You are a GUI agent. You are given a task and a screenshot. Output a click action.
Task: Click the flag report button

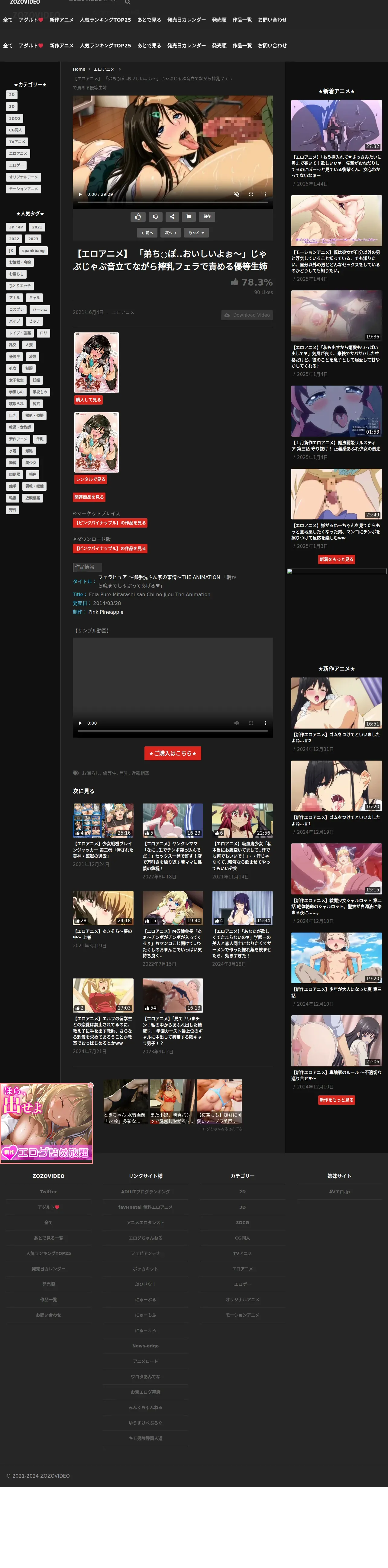click(x=189, y=216)
